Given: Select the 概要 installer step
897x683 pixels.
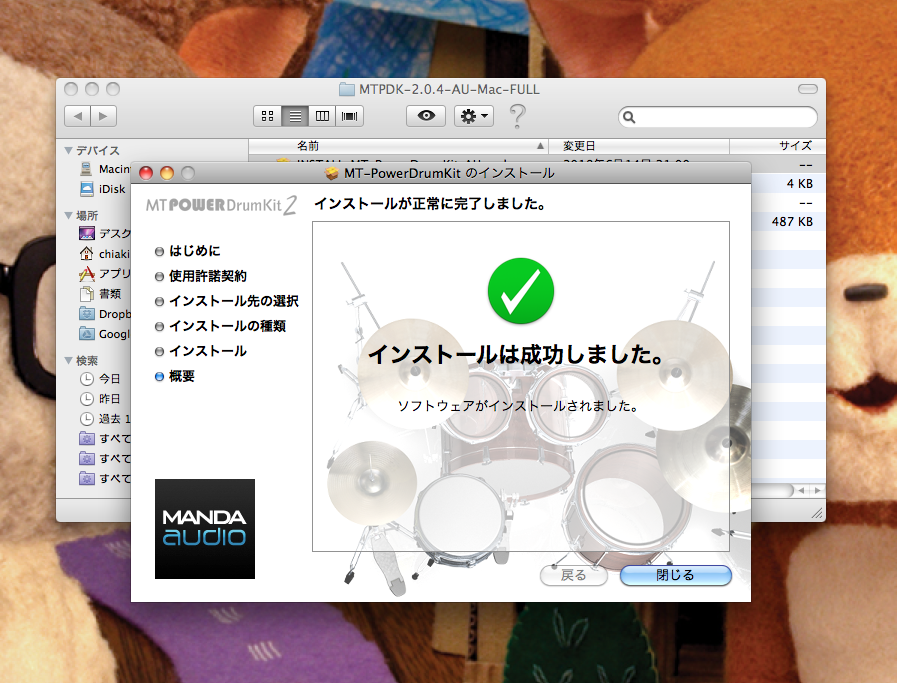Looking at the screenshot, I should 175,376.
